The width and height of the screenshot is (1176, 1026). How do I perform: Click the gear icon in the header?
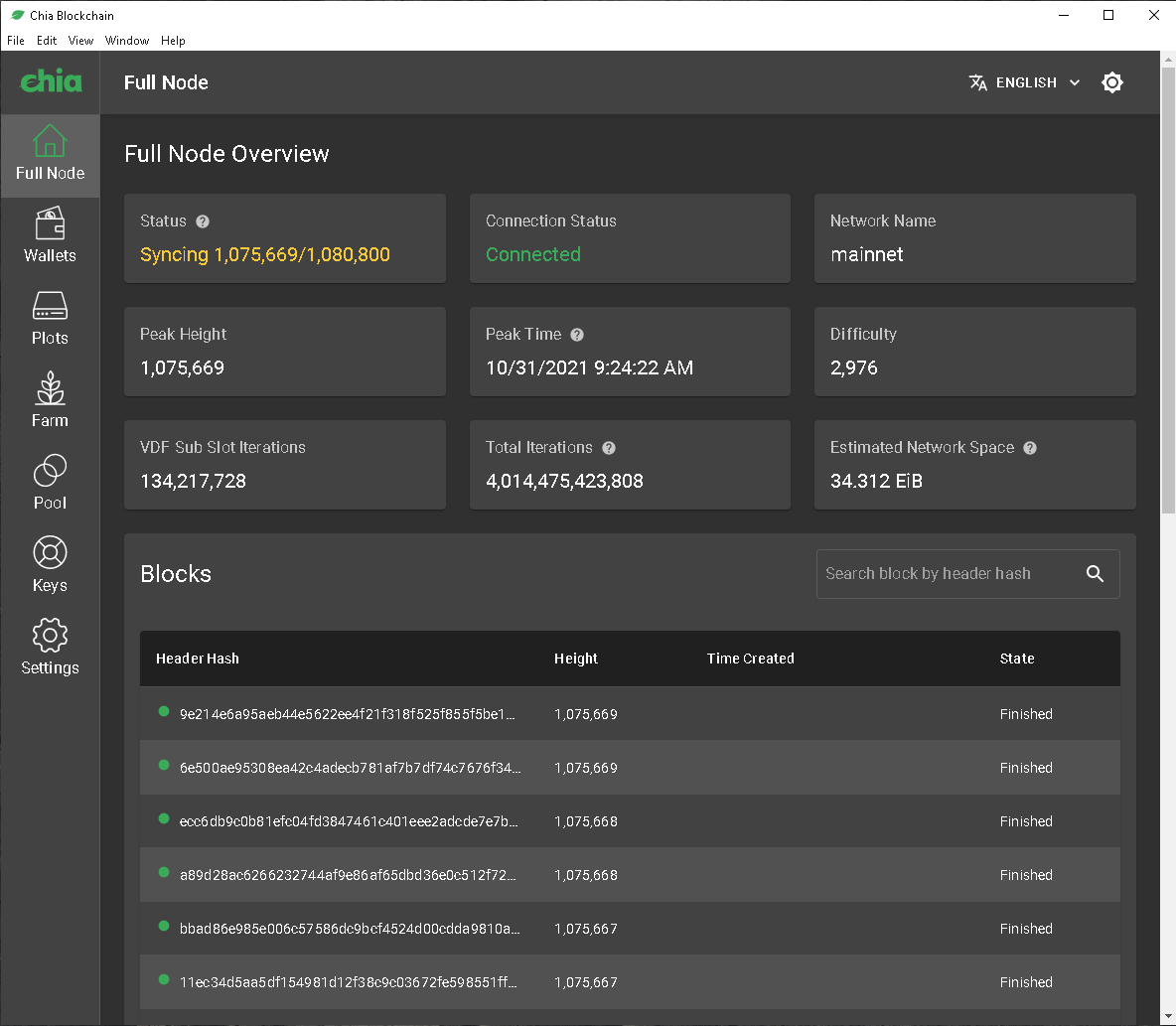click(1112, 82)
